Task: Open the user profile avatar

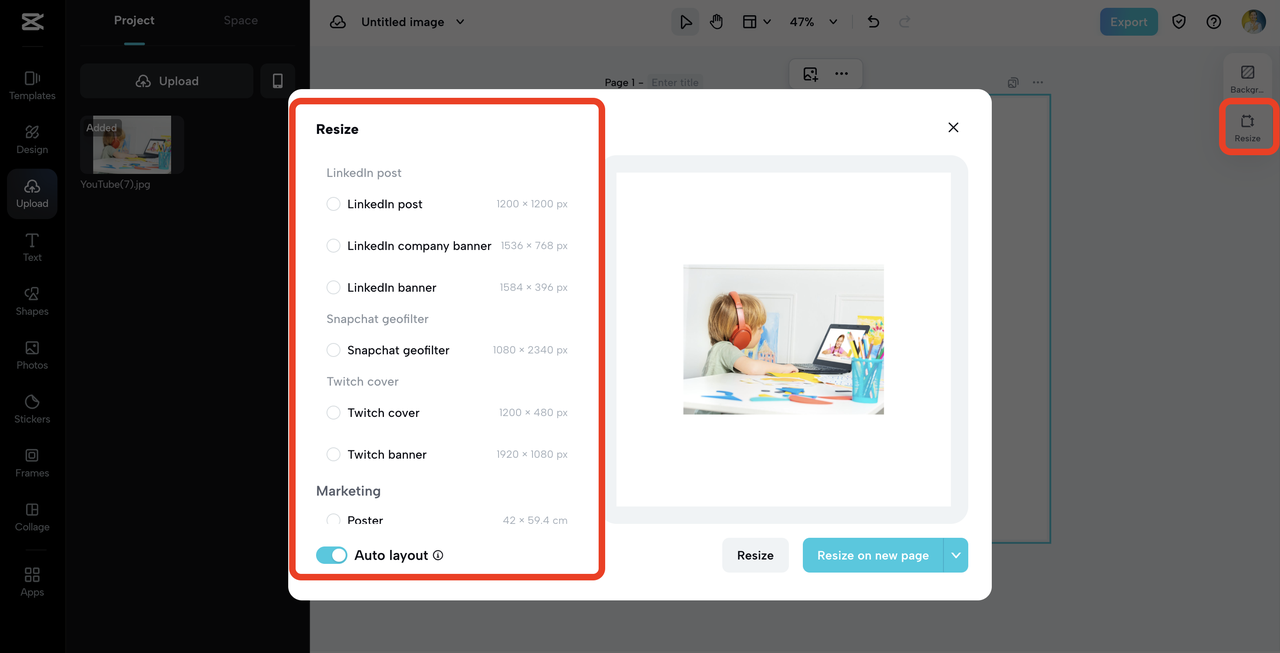Action: (x=1253, y=22)
